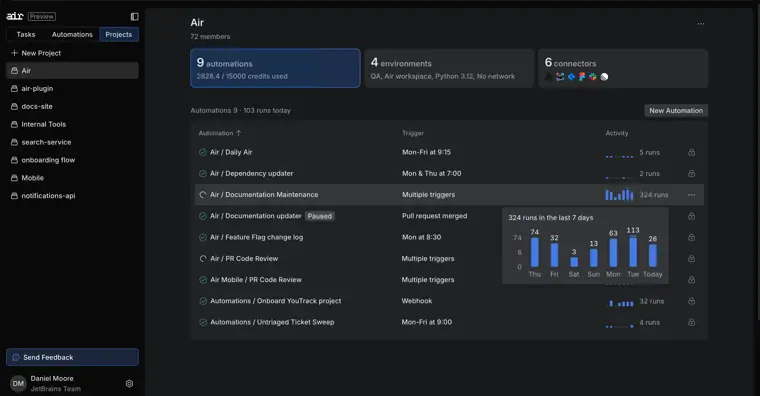Click the Tue bar showing 113 runs
The image size is (760, 396).
click(x=633, y=251)
